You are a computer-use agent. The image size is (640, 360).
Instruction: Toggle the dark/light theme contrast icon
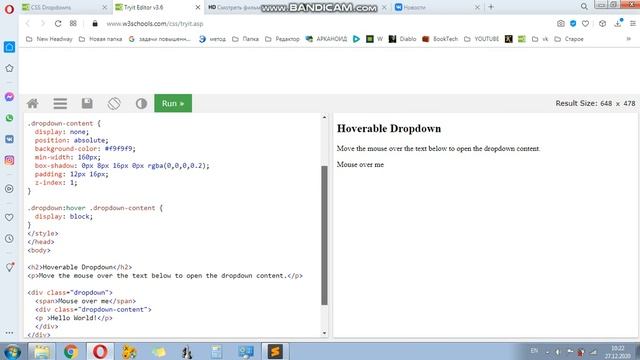coord(141,104)
